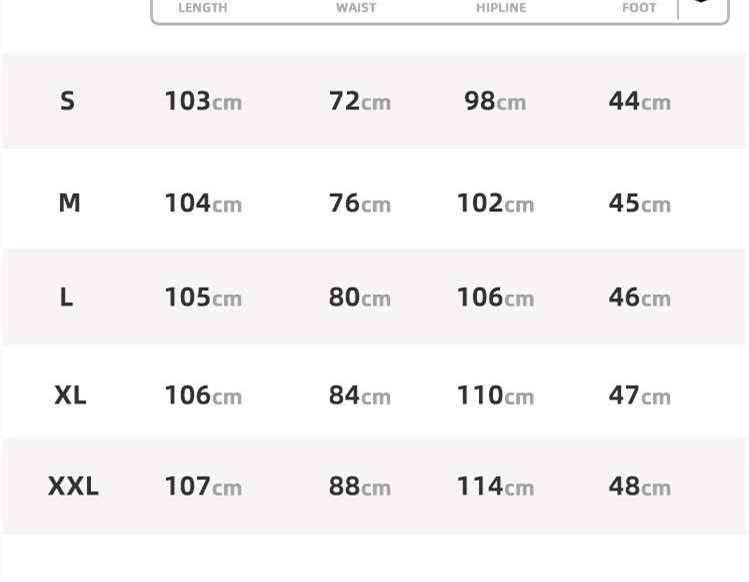Select the 45cm foot value

(639, 203)
